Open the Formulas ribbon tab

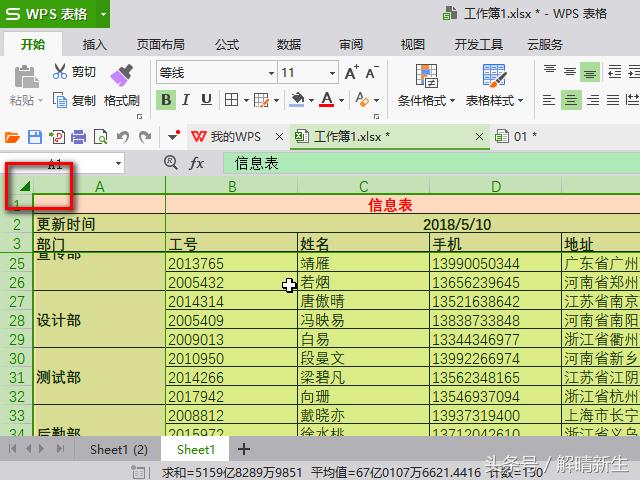pyautogui.click(x=227, y=44)
